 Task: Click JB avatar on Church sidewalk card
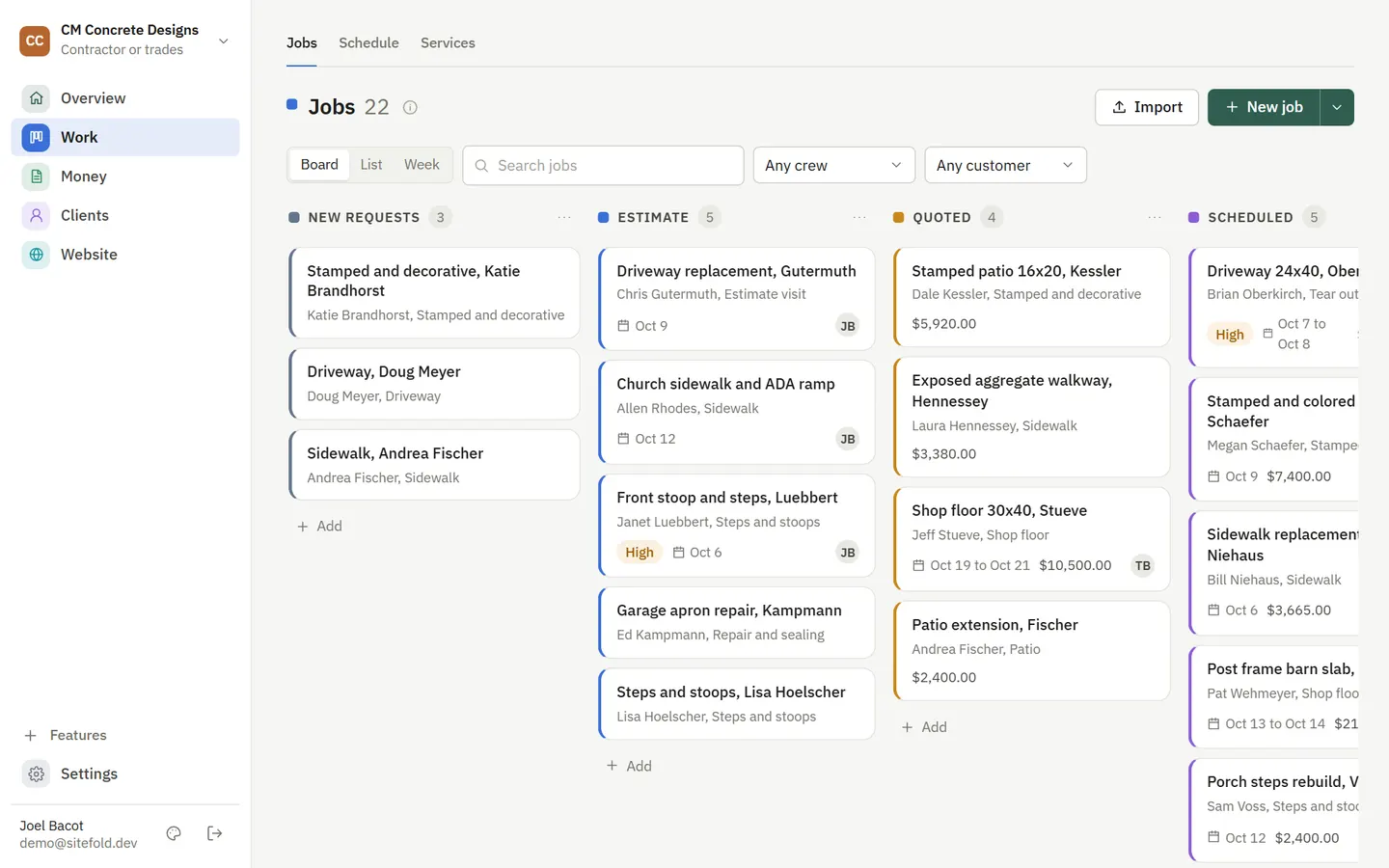(847, 439)
